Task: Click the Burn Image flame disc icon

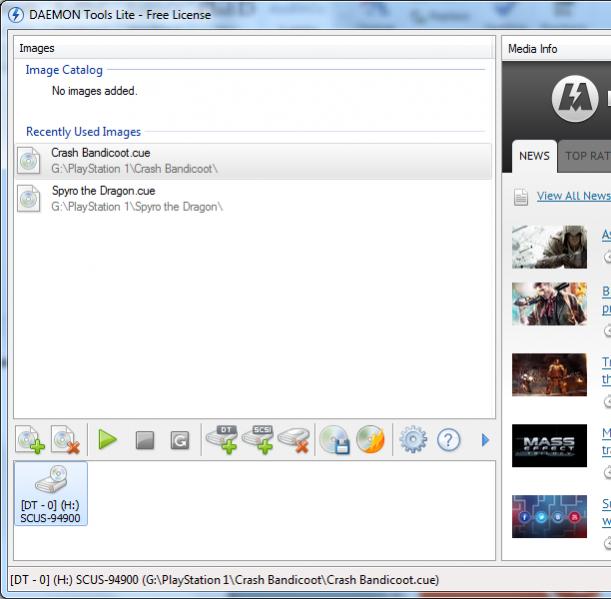Action: click(371, 440)
